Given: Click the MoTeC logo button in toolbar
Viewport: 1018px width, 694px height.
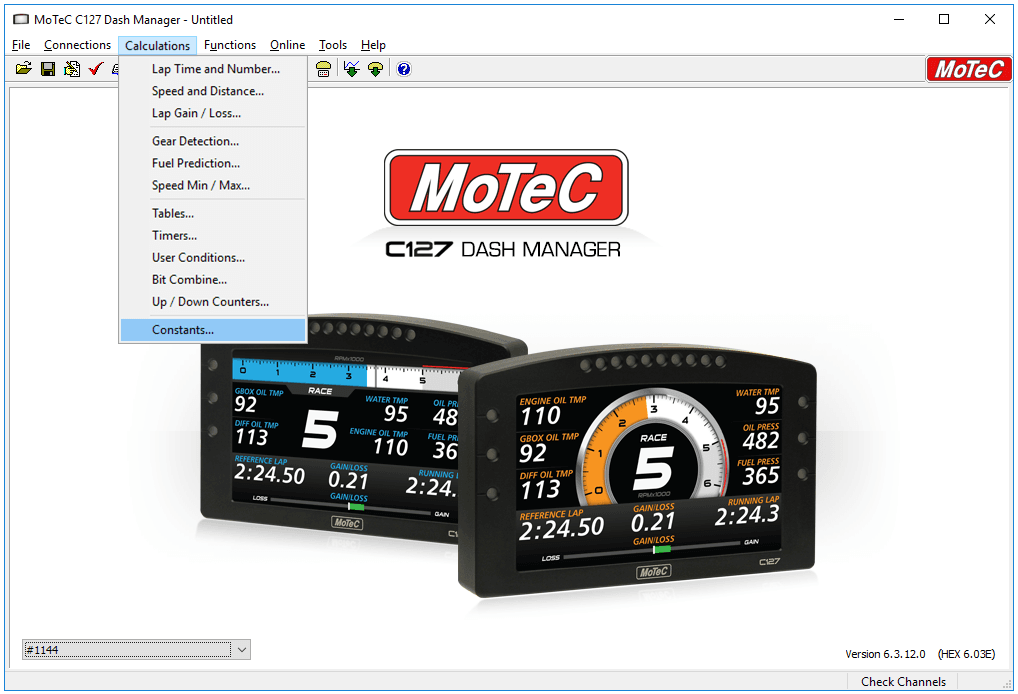Looking at the screenshot, I should pyautogui.click(x=968, y=69).
